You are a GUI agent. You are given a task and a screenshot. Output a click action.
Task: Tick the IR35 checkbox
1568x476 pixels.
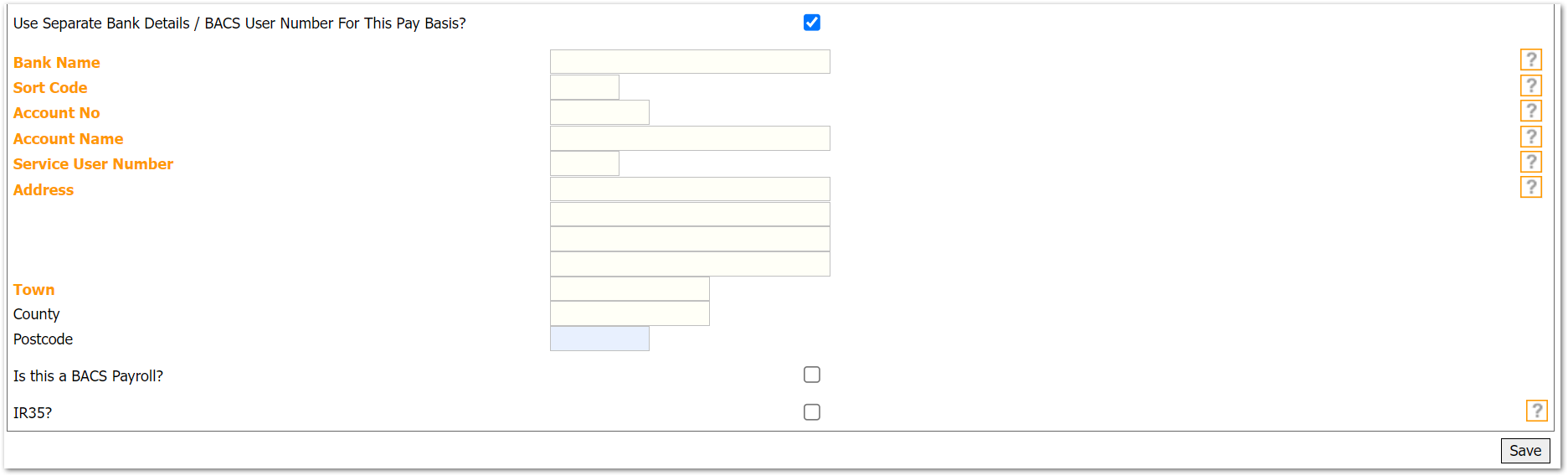point(811,412)
